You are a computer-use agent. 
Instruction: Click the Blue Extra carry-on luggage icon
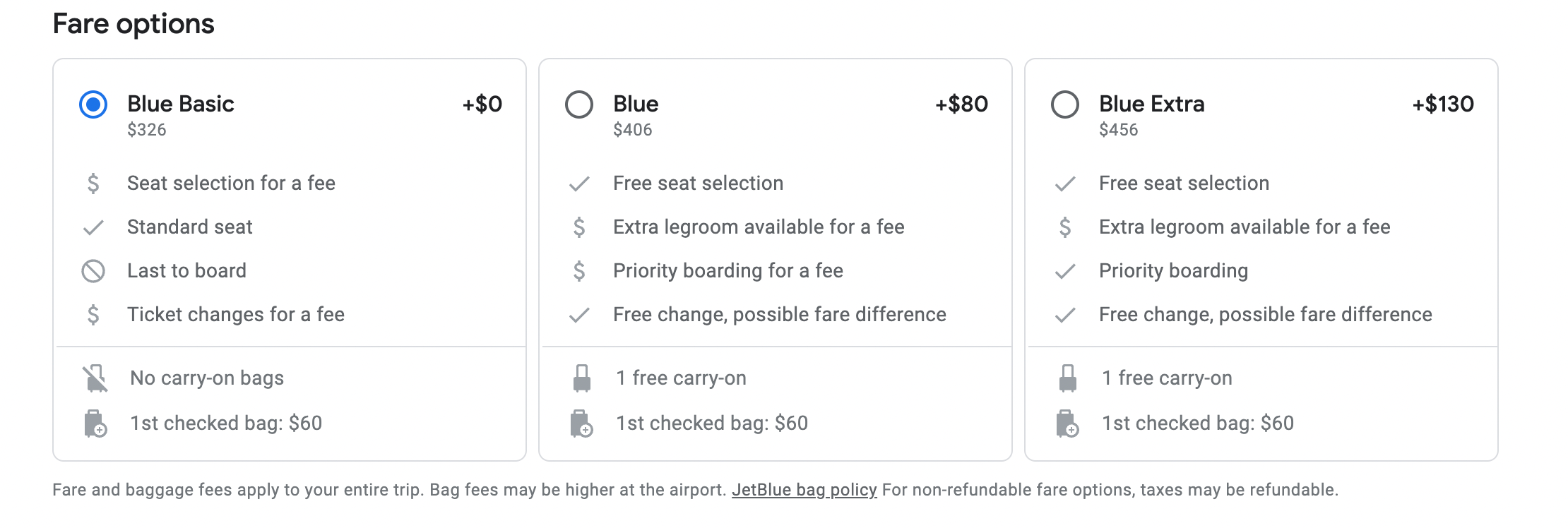1067,378
